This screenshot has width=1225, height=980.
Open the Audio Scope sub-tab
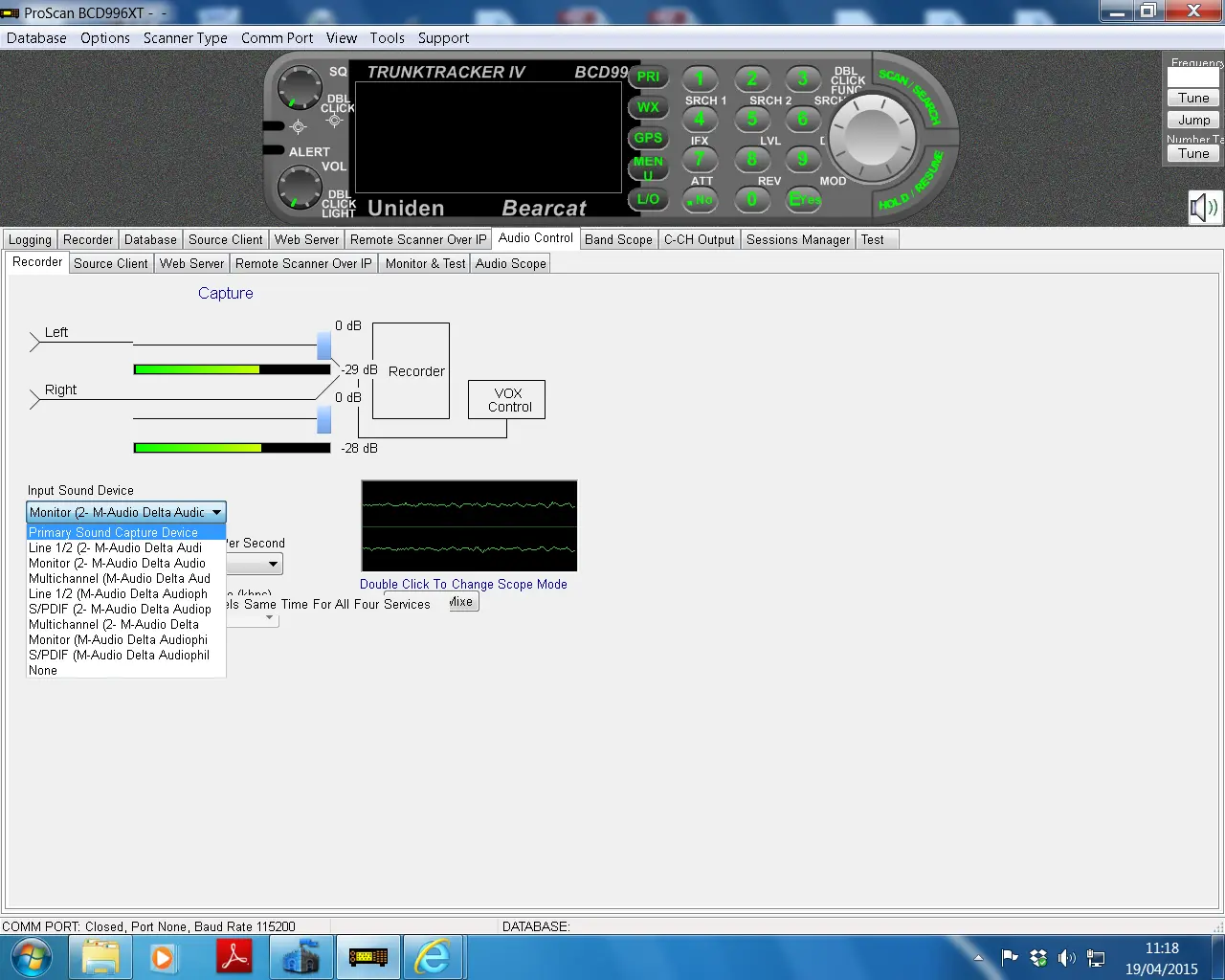pyautogui.click(x=511, y=263)
